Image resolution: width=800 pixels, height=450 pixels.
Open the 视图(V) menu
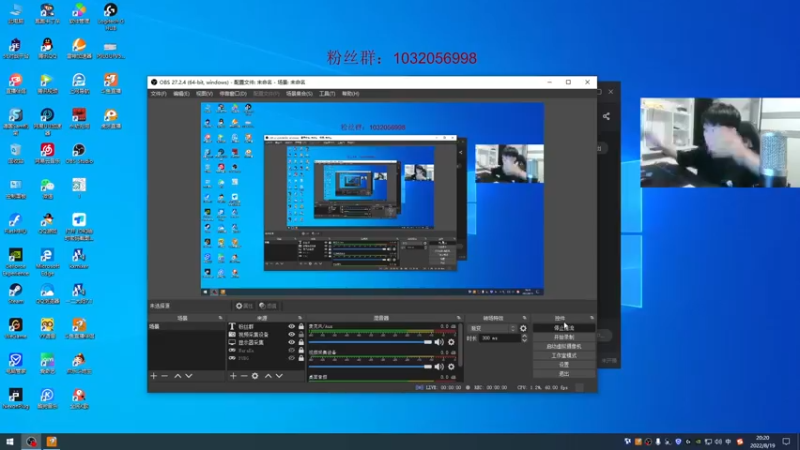tap(204, 94)
